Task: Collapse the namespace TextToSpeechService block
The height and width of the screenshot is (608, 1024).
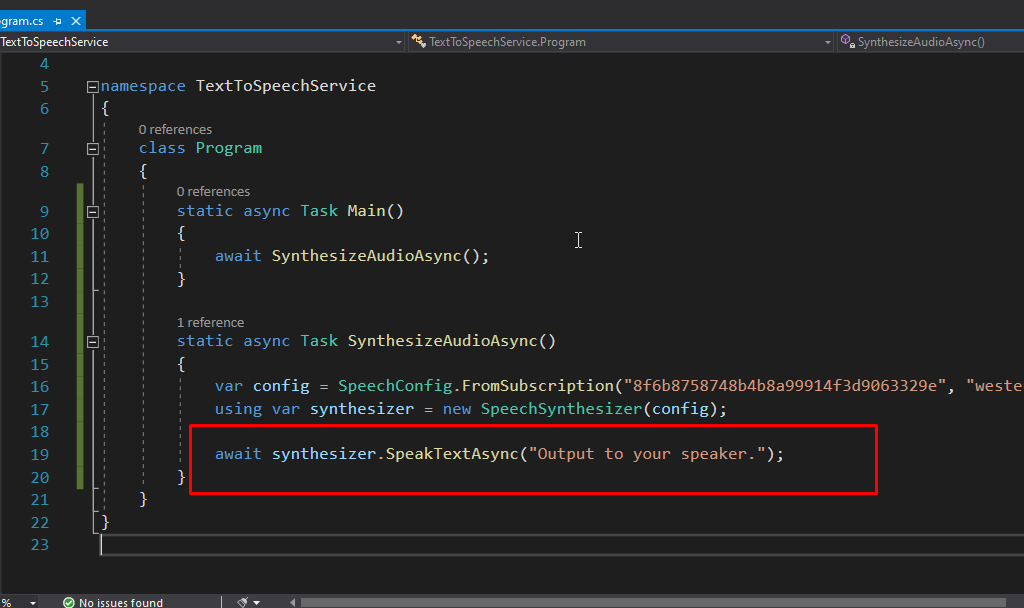Action: (x=93, y=86)
